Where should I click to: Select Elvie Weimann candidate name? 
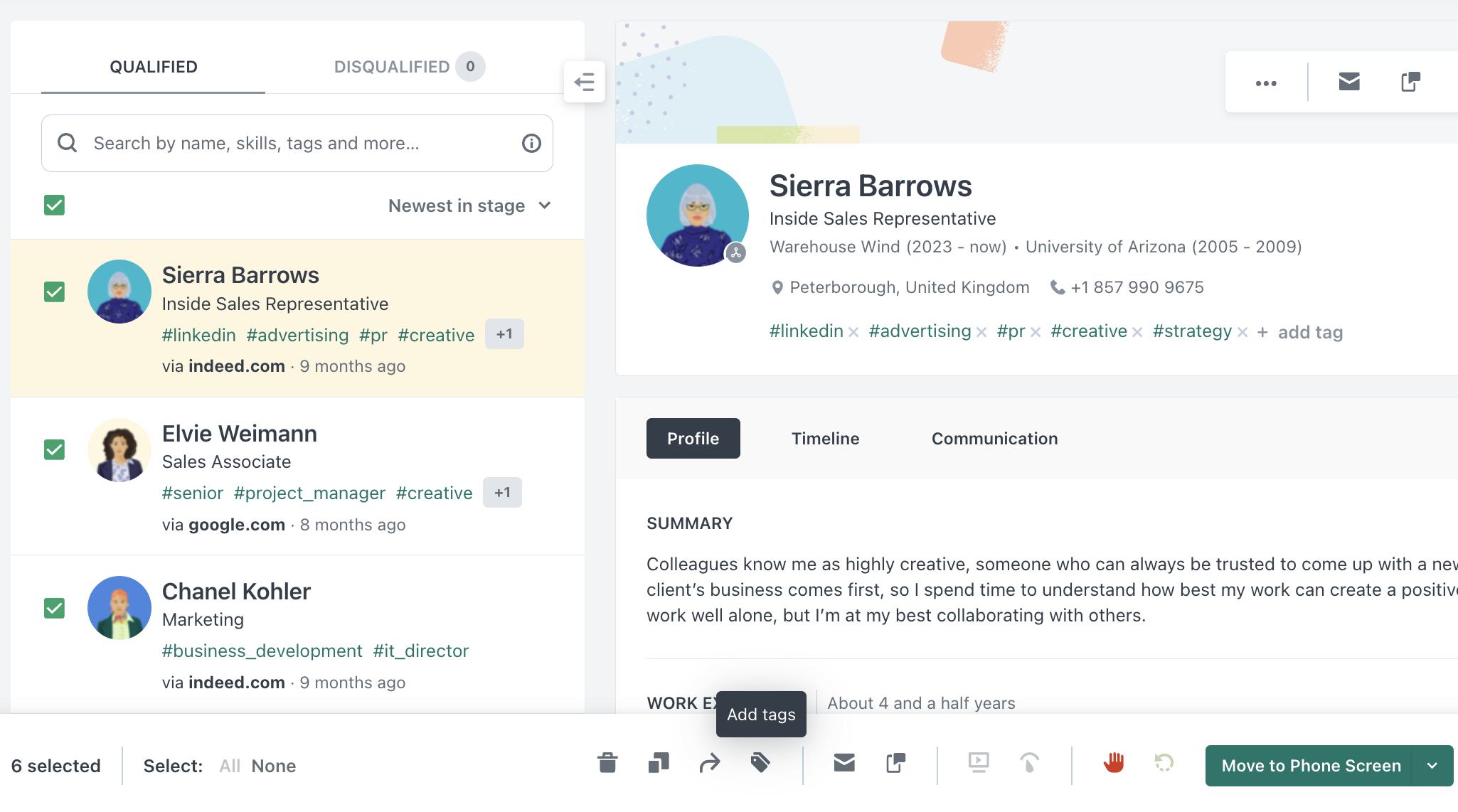coord(239,433)
